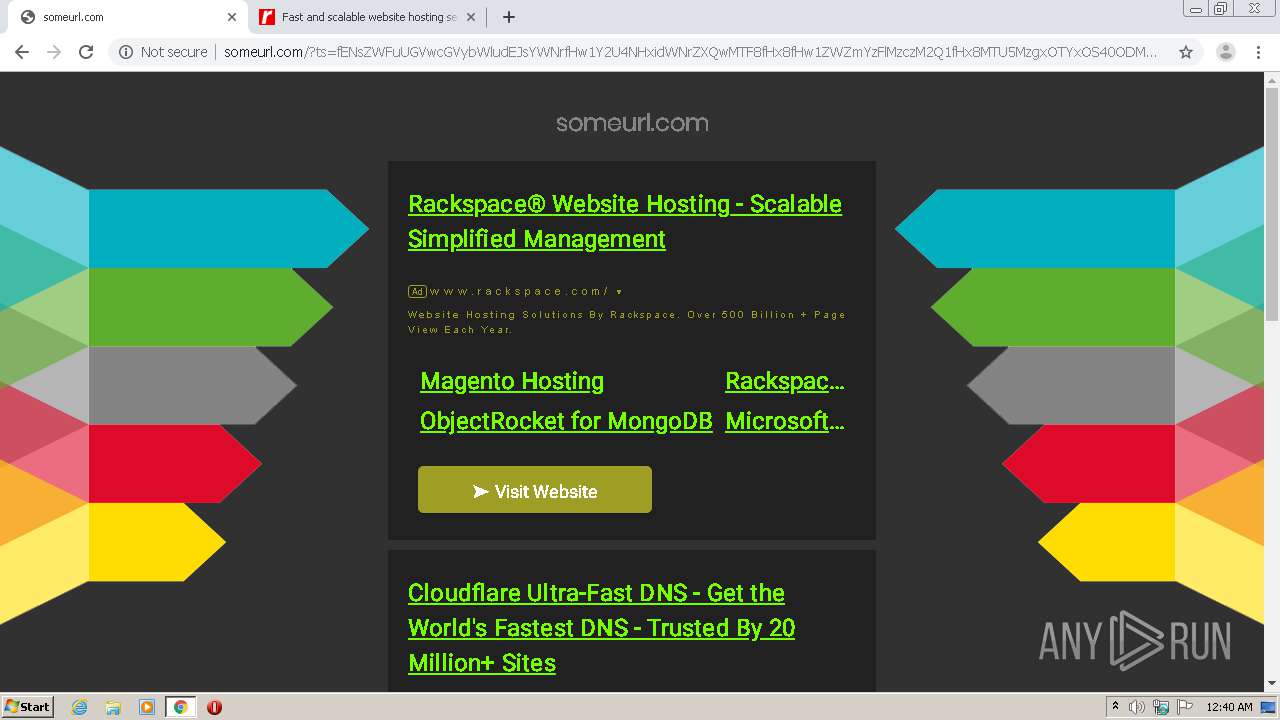
Task: Open the volume speaker tray icon
Action: (1137, 707)
